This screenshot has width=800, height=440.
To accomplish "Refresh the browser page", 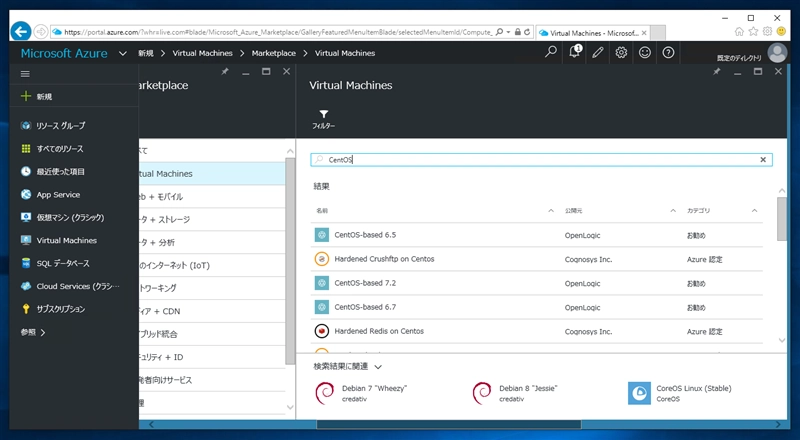I will (527, 32).
